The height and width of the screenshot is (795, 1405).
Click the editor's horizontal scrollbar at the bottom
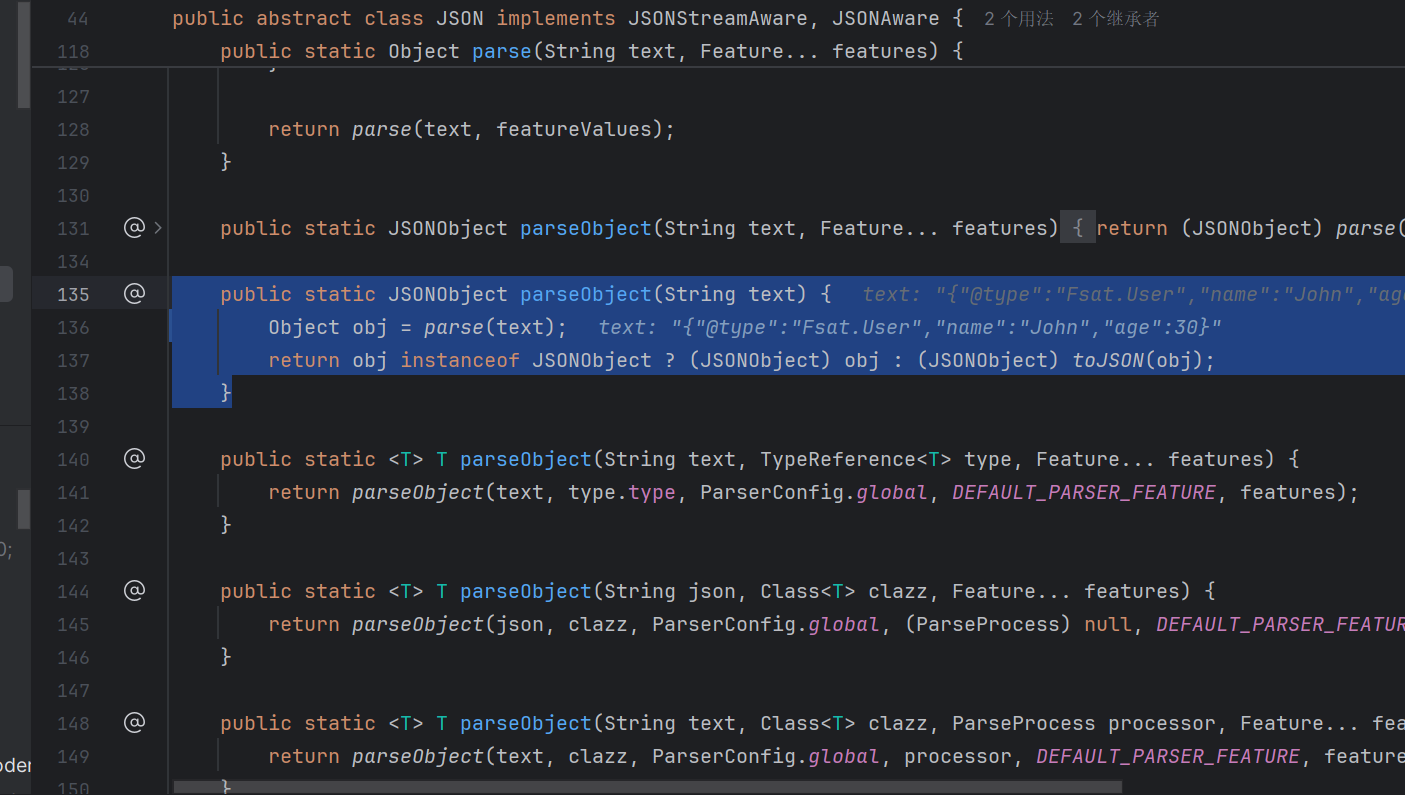pos(650,788)
